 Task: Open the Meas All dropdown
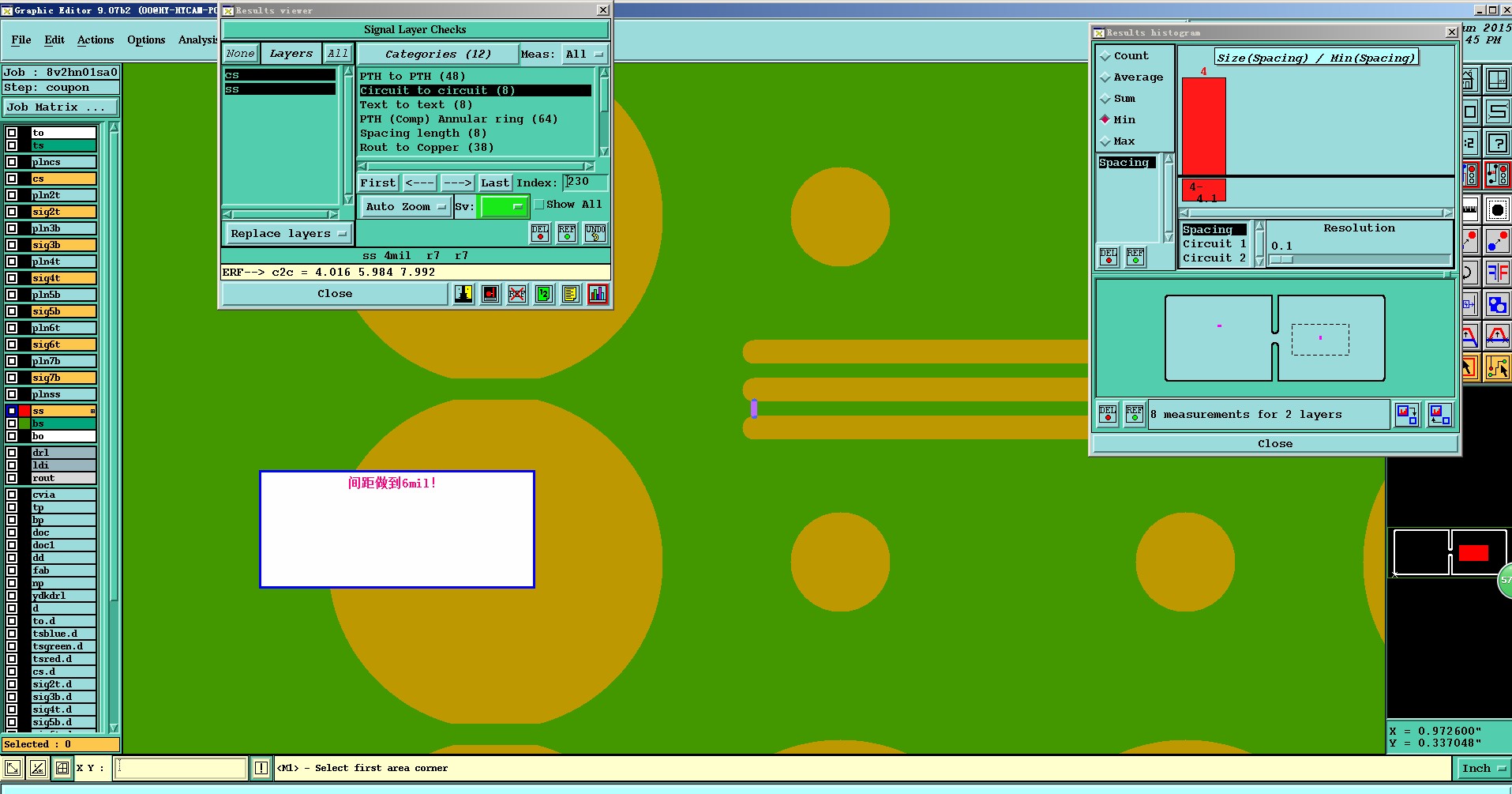584,55
